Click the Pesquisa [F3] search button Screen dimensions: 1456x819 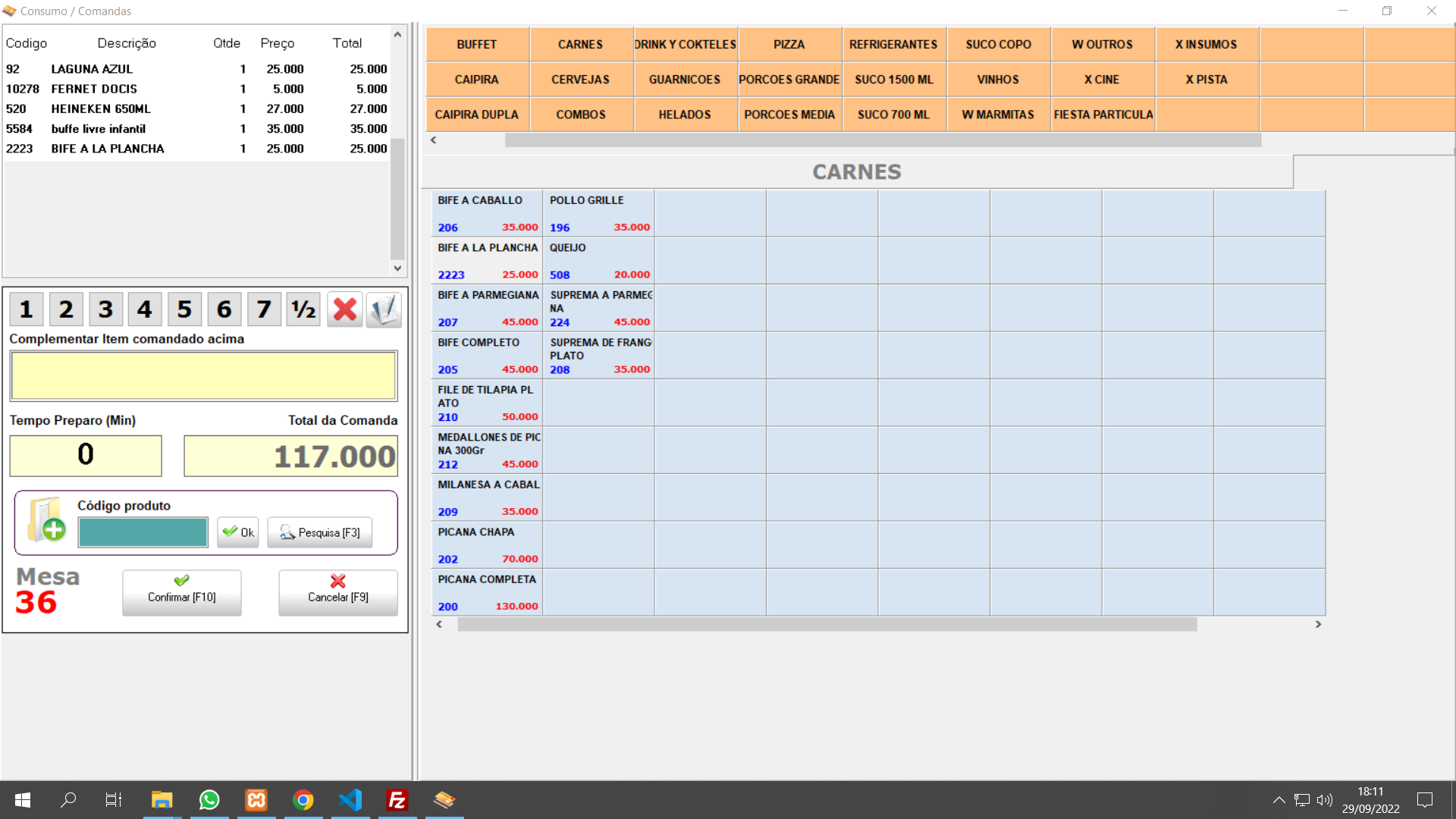click(x=320, y=532)
